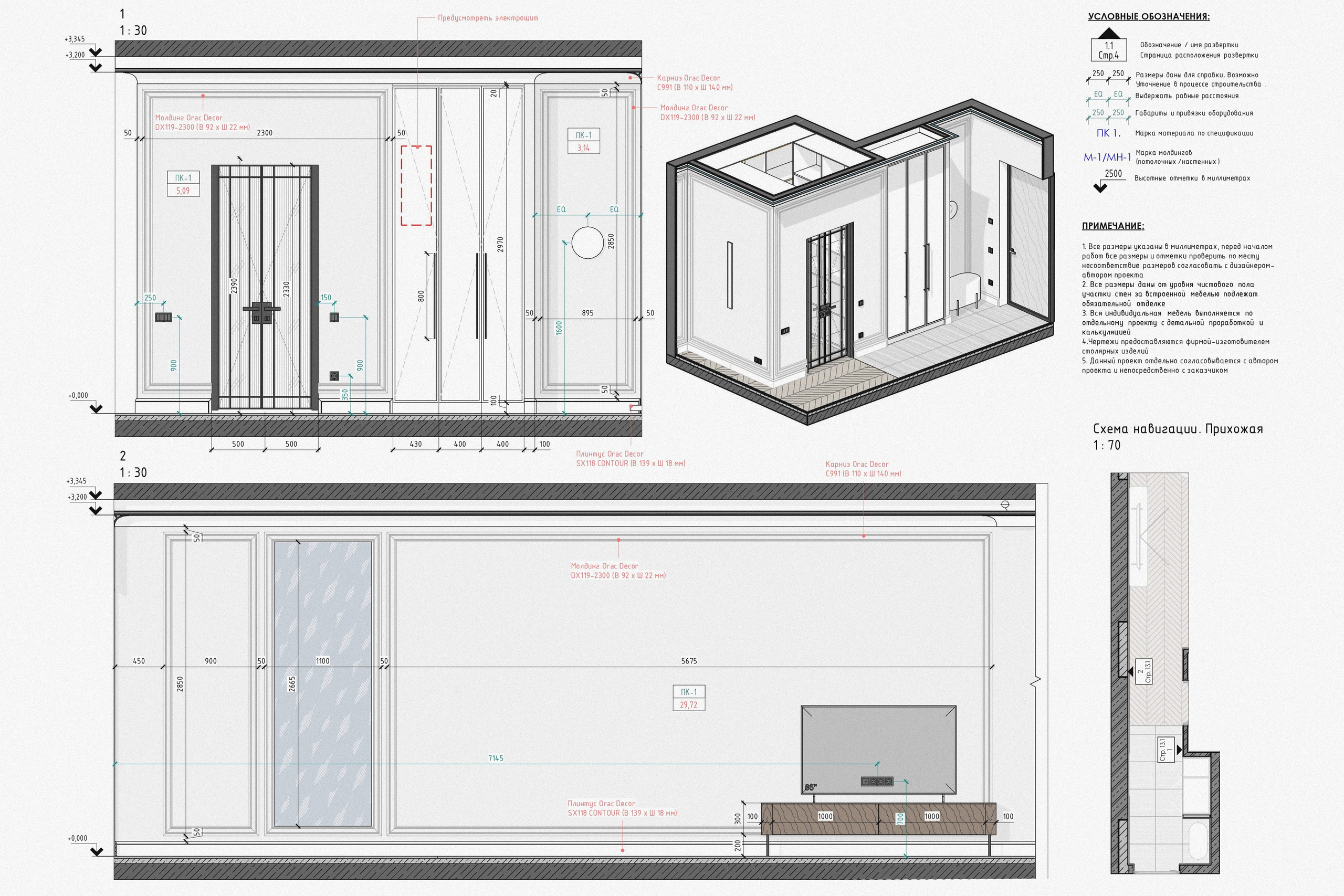Click the legend's 1.1 Стр.4 elevation marker
This screenshot has width=1344, height=896.
point(1109,50)
